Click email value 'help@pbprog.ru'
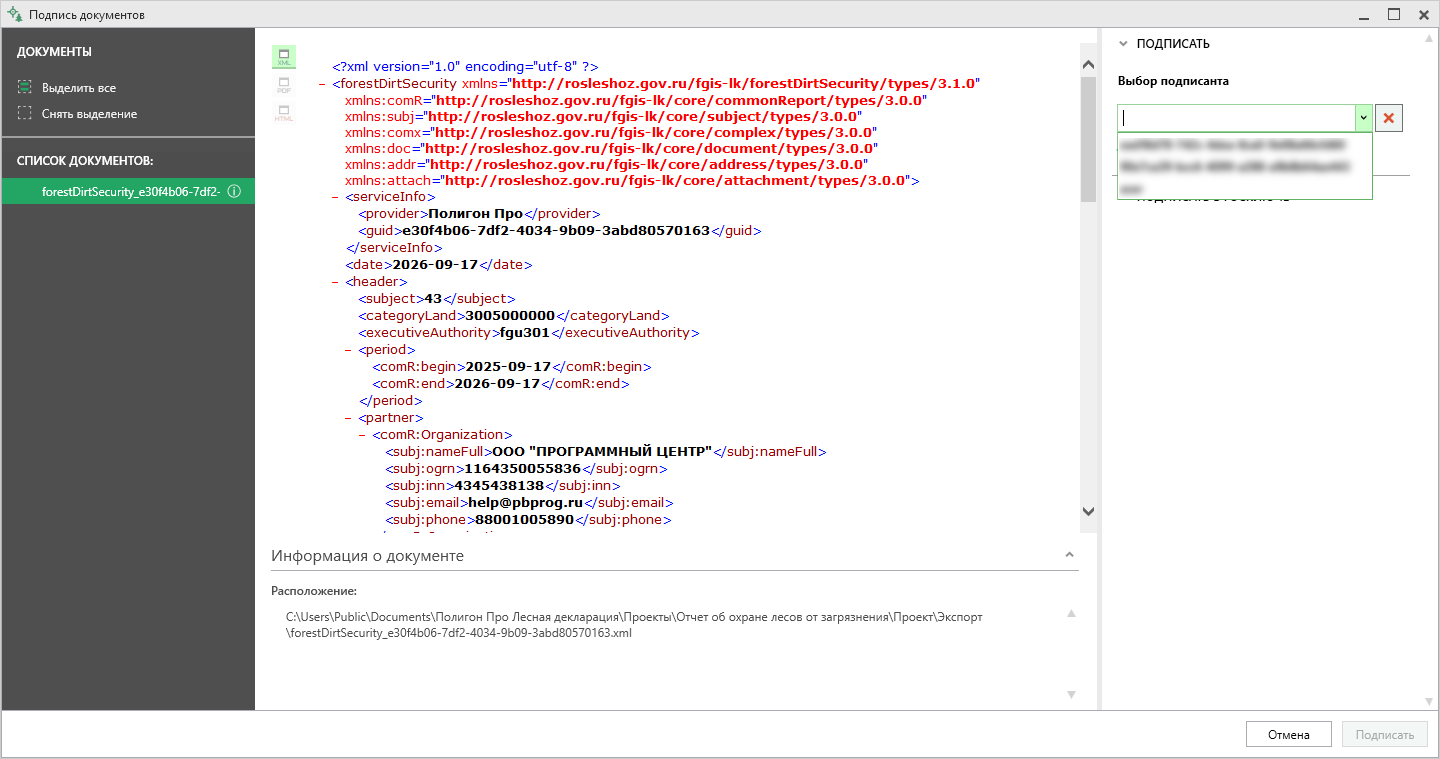This screenshot has height=759, width=1440. [526, 503]
